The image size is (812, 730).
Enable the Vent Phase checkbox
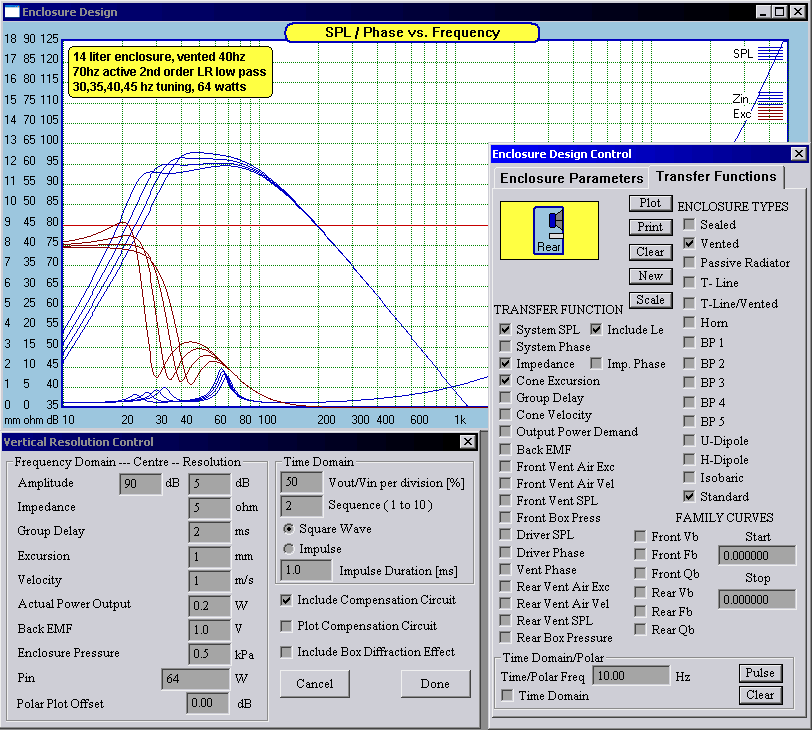505,570
